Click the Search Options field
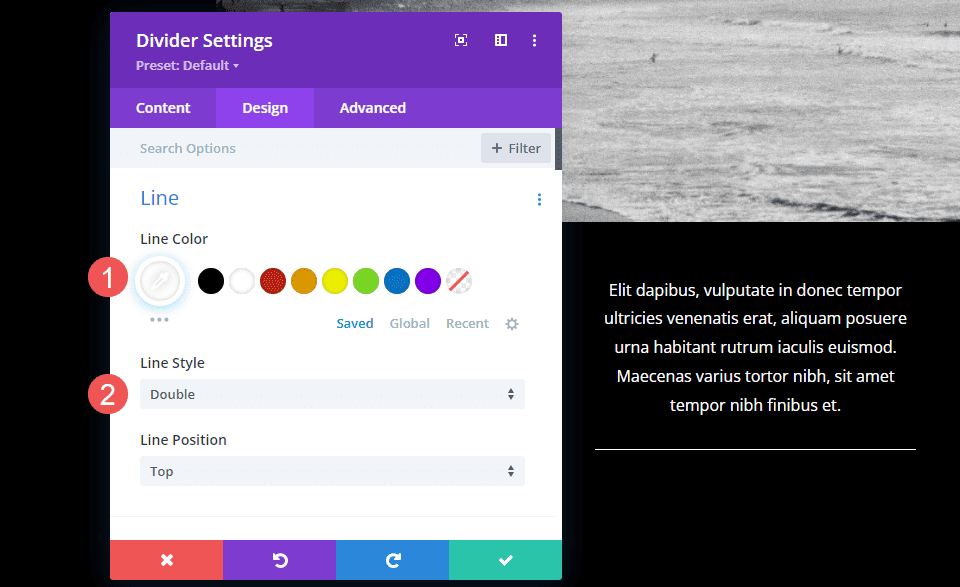960x587 pixels. (250, 147)
